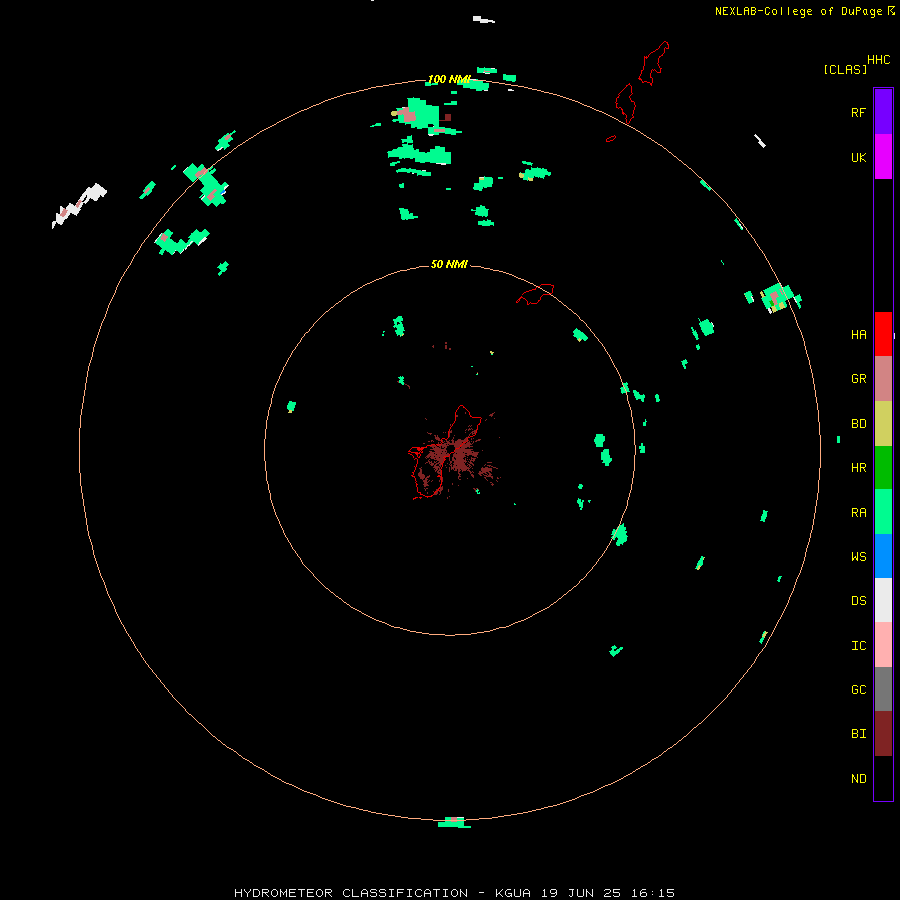The width and height of the screenshot is (900, 900).
Task: Click the DS legend label
Action: pyautogui.click(x=858, y=600)
